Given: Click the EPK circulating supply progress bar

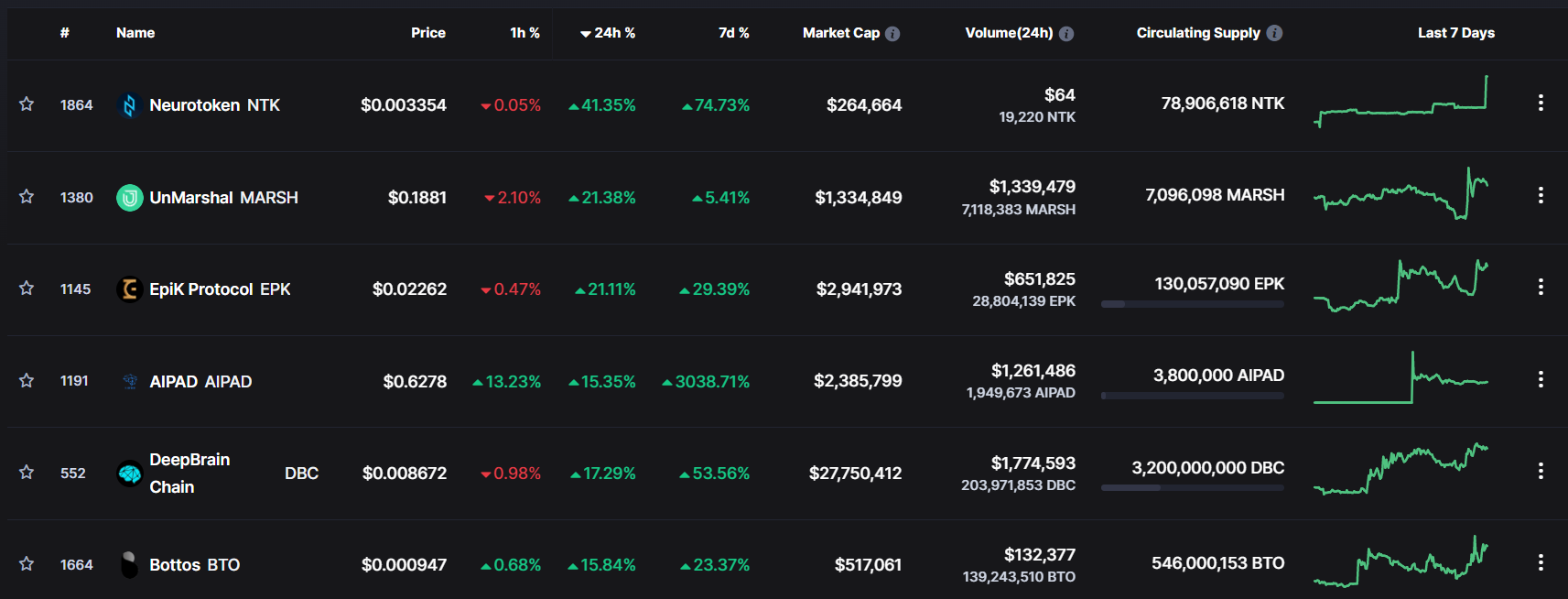Looking at the screenshot, I should tap(1193, 304).
